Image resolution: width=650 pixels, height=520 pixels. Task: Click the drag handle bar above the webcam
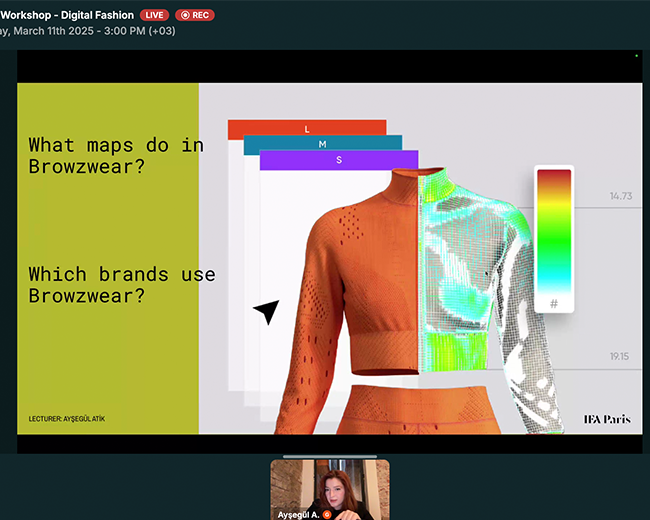point(330,457)
